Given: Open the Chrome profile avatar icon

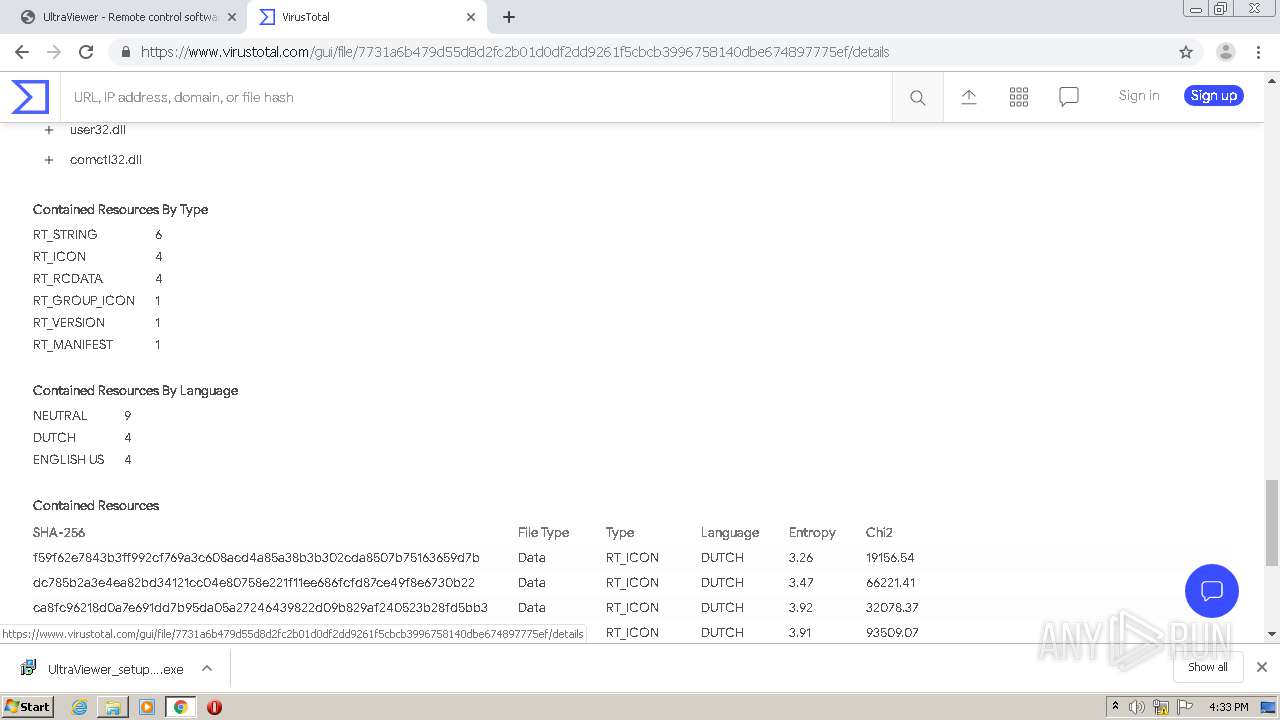Looking at the screenshot, I should pyautogui.click(x=1225, y=52).
